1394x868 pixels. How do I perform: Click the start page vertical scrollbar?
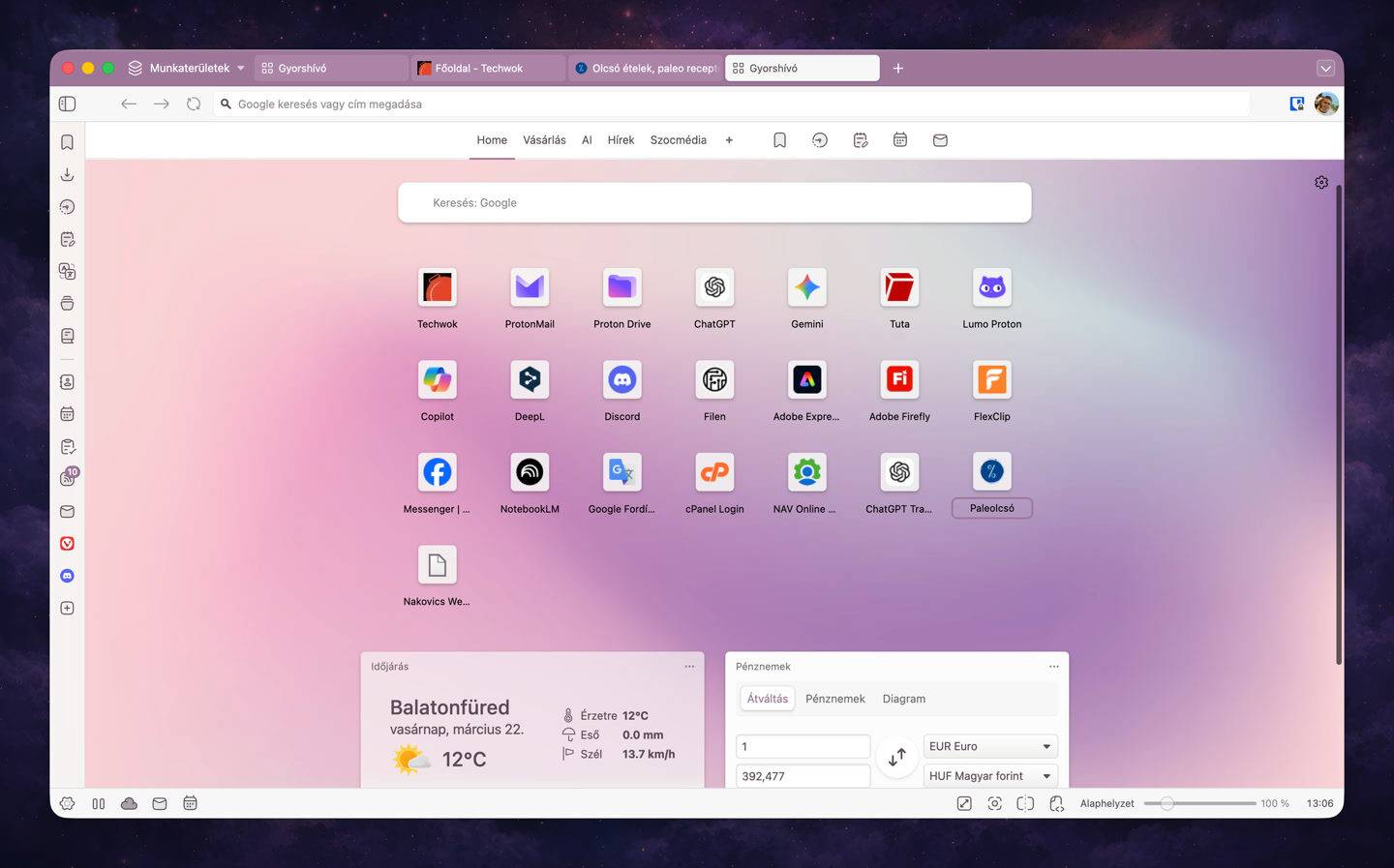tap(1339, 424)
